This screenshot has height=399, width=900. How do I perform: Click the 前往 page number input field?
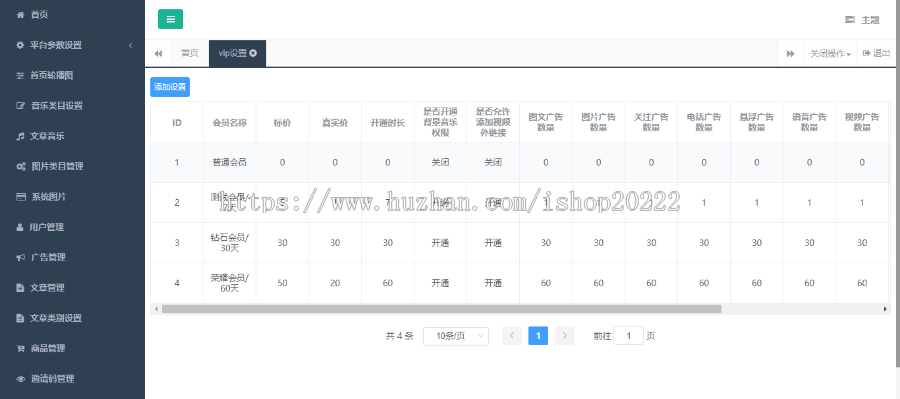click(x=628, y=336)
